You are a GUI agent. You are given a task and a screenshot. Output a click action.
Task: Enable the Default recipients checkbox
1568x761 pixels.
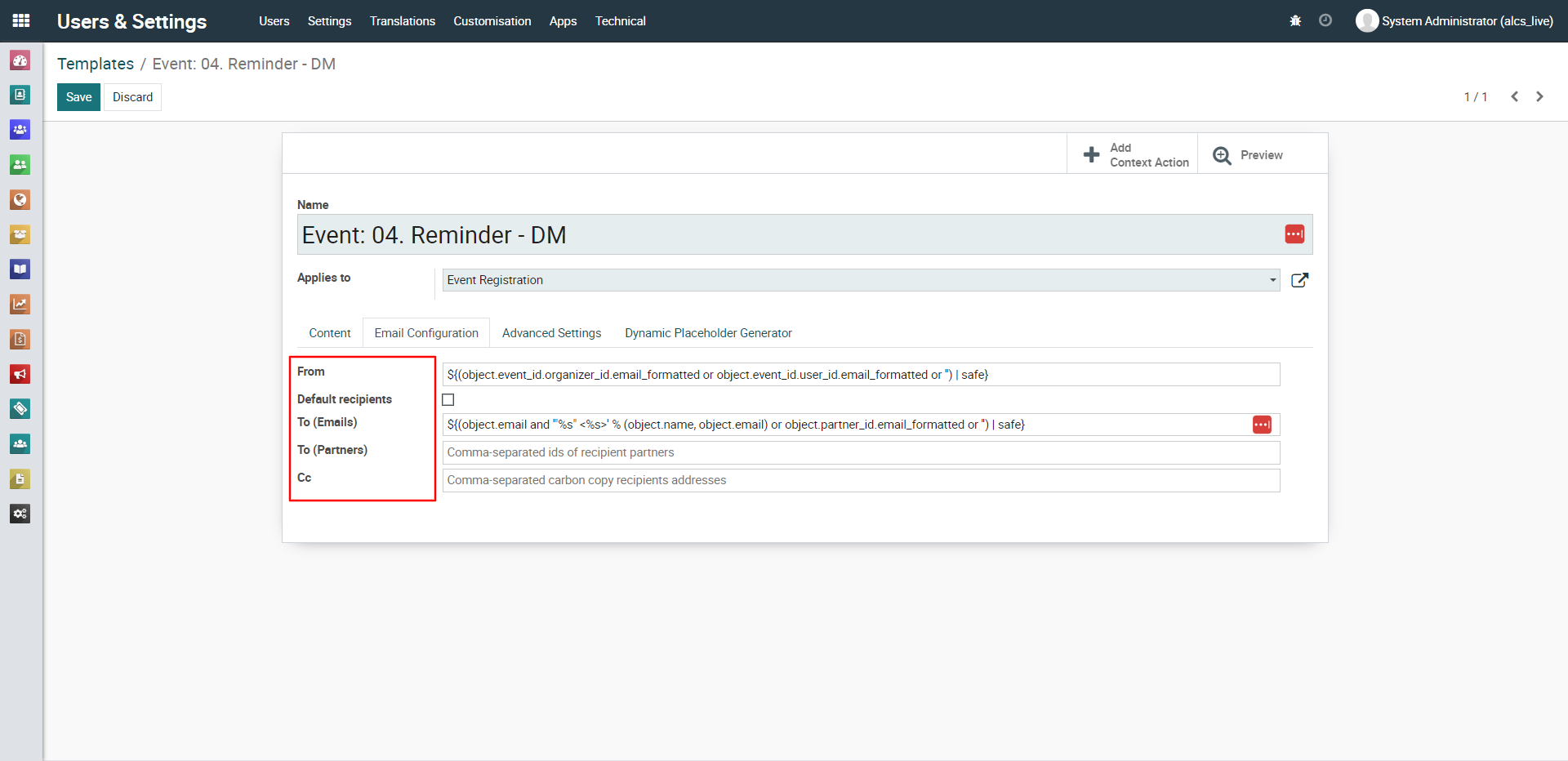pos(448,400)
